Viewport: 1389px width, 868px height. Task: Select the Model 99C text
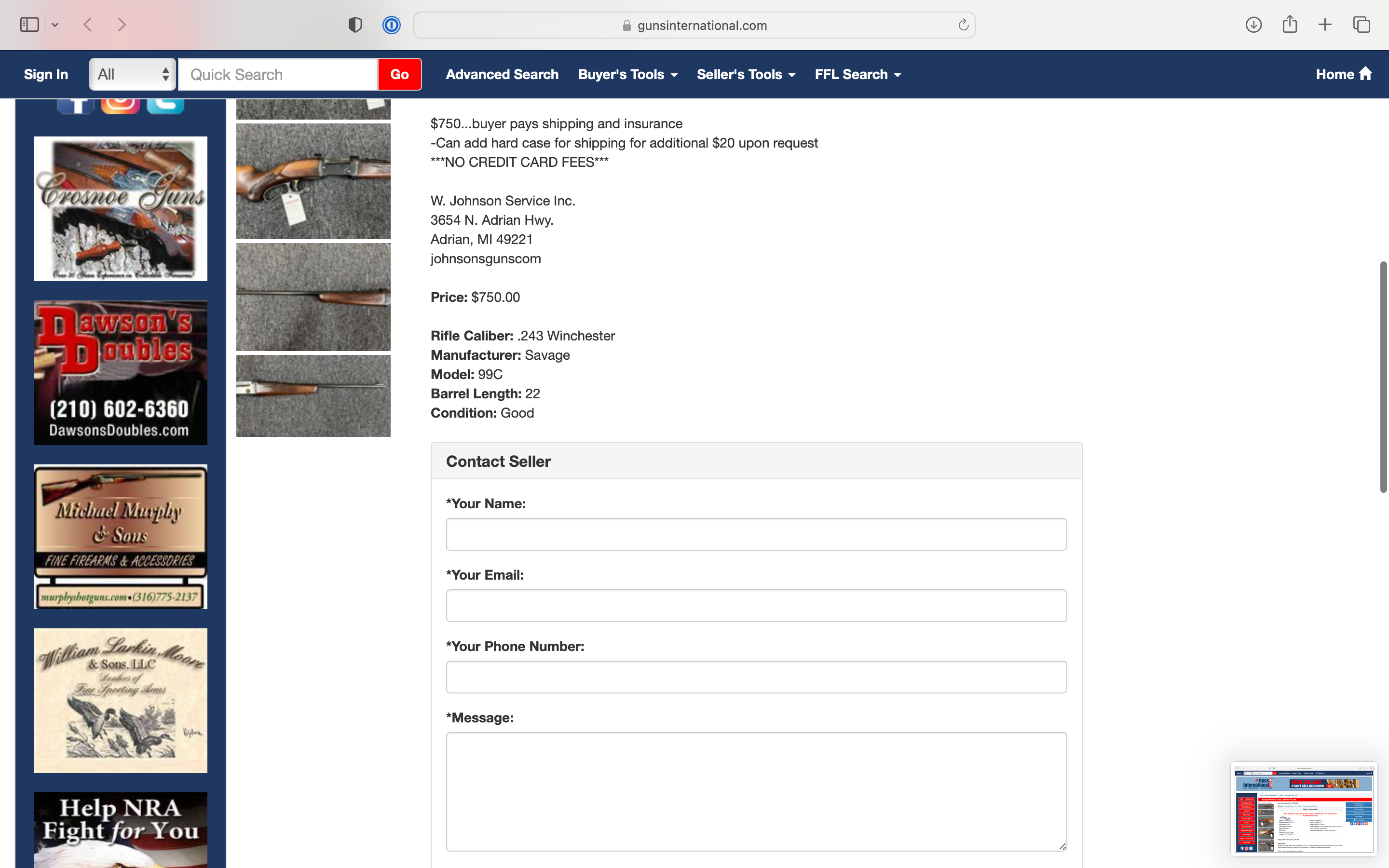[467, 374]
